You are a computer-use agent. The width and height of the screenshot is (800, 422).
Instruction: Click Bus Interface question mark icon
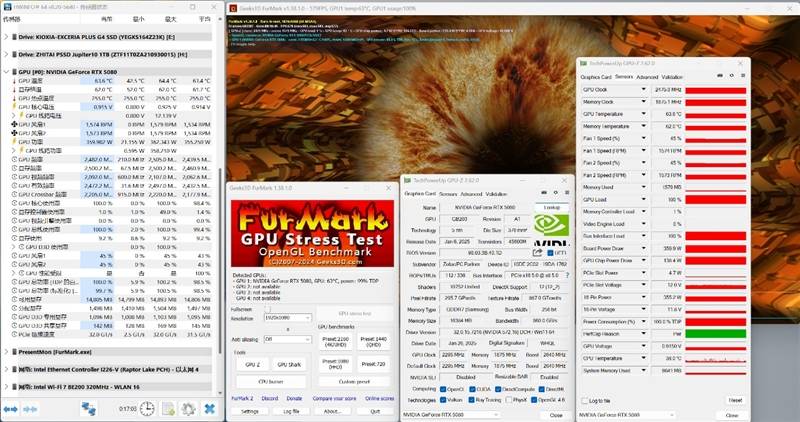coord(567,275)
